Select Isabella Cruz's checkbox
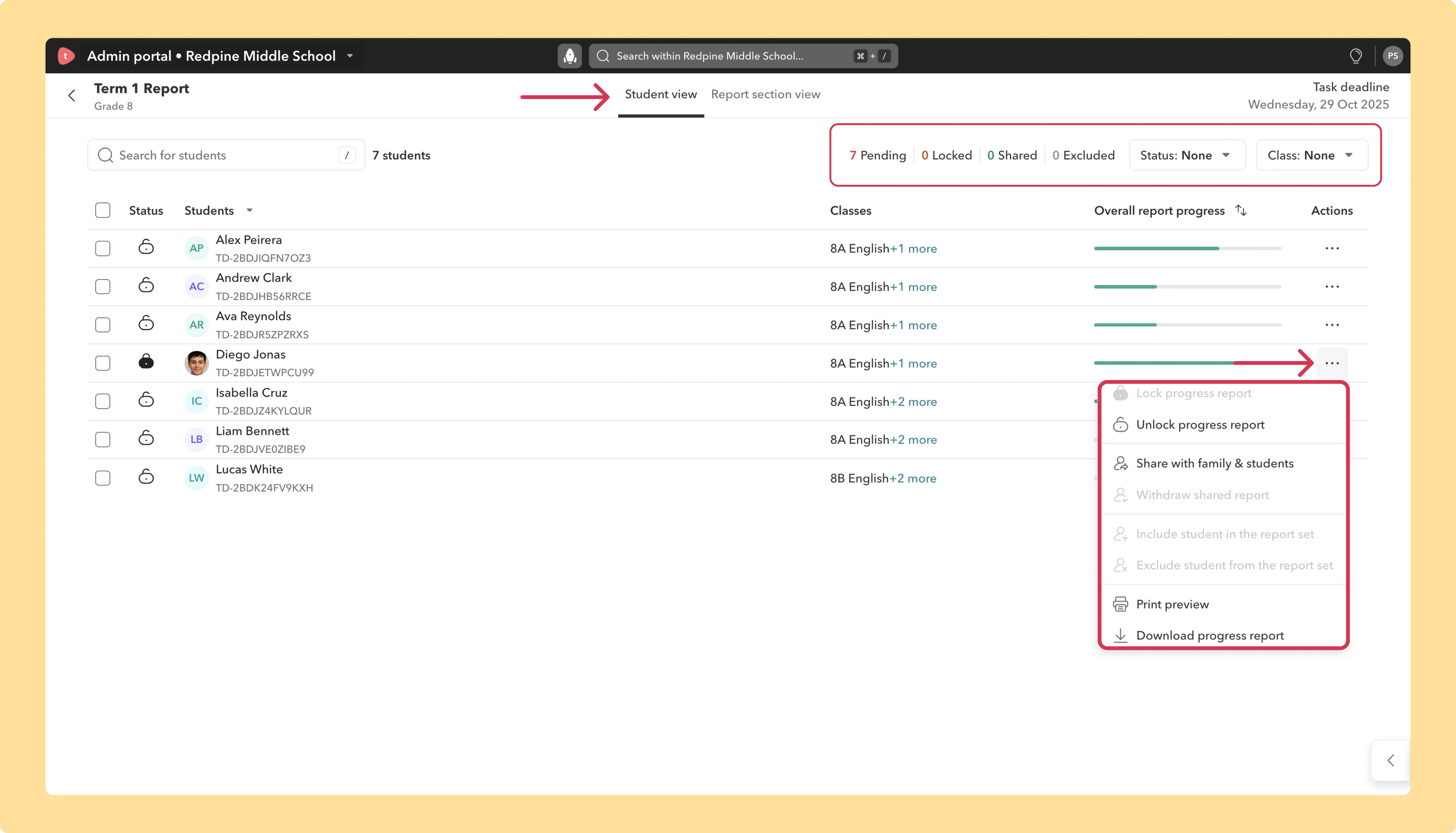This screenshot has height=833, width=1456. [x=103, y=401]
